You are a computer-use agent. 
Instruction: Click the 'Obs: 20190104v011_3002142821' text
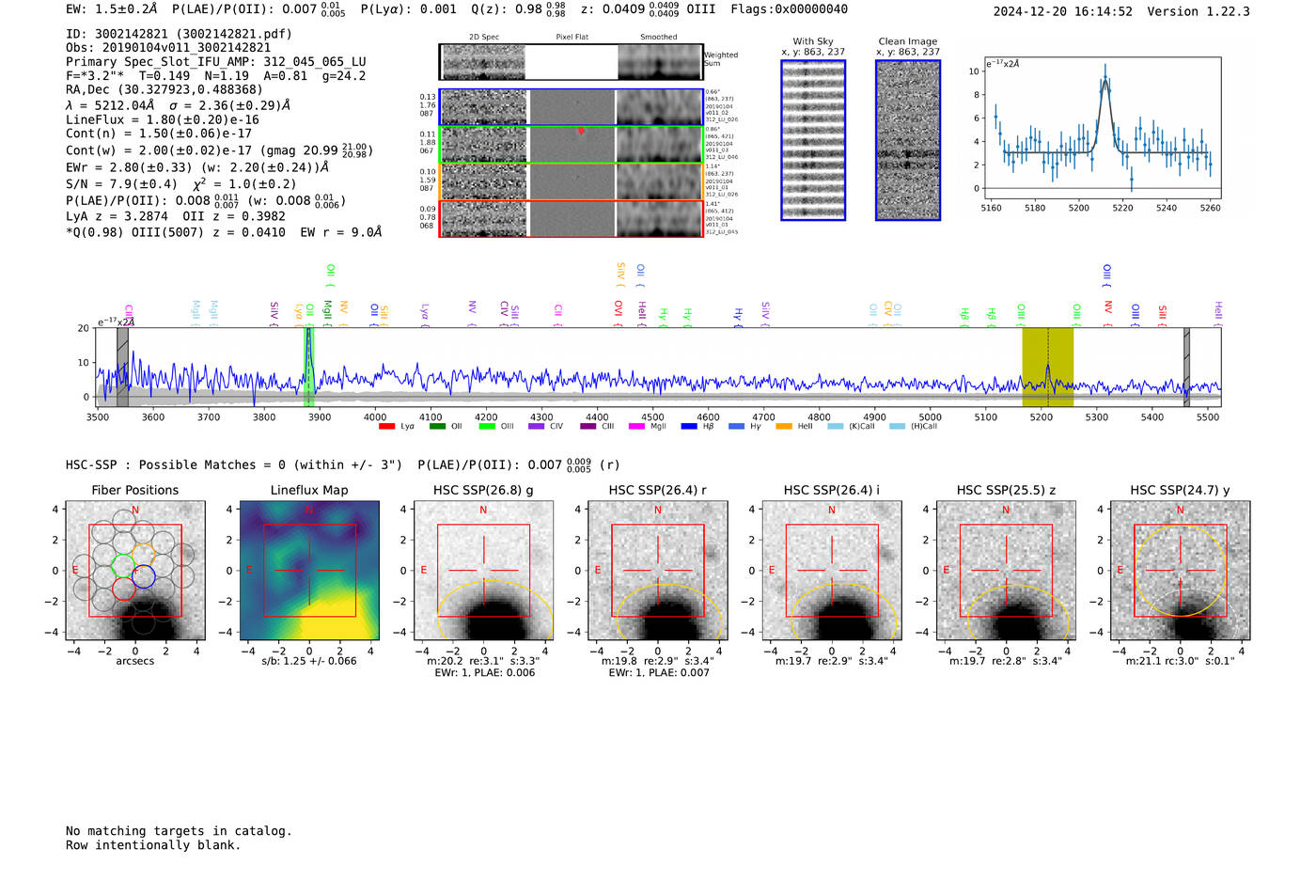coord(168,48)
